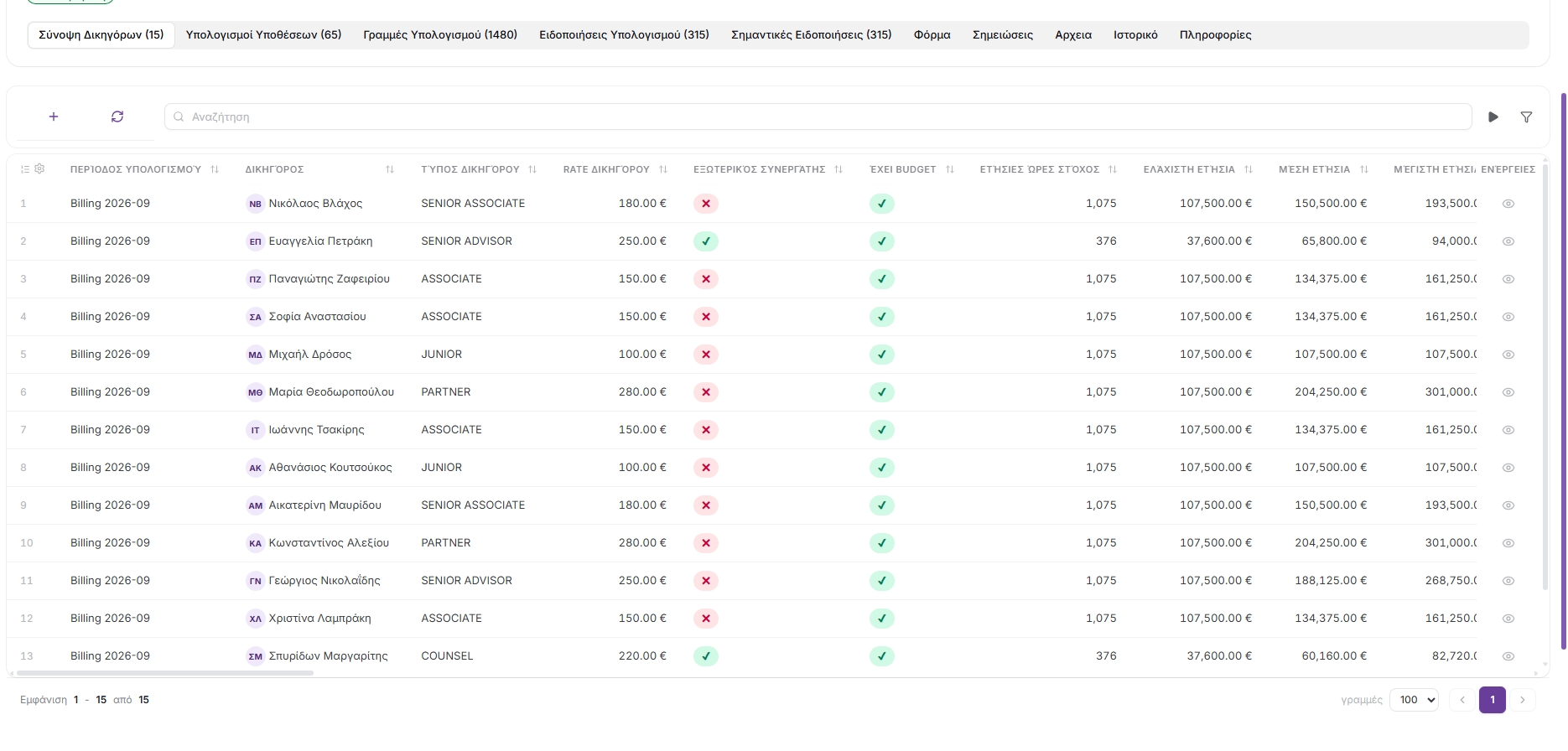The height and width of the screenshot is (751, 1568).
Task: Click view icon for Γεώργιος Νικολαΐδης row
Action: [1508, 581]
